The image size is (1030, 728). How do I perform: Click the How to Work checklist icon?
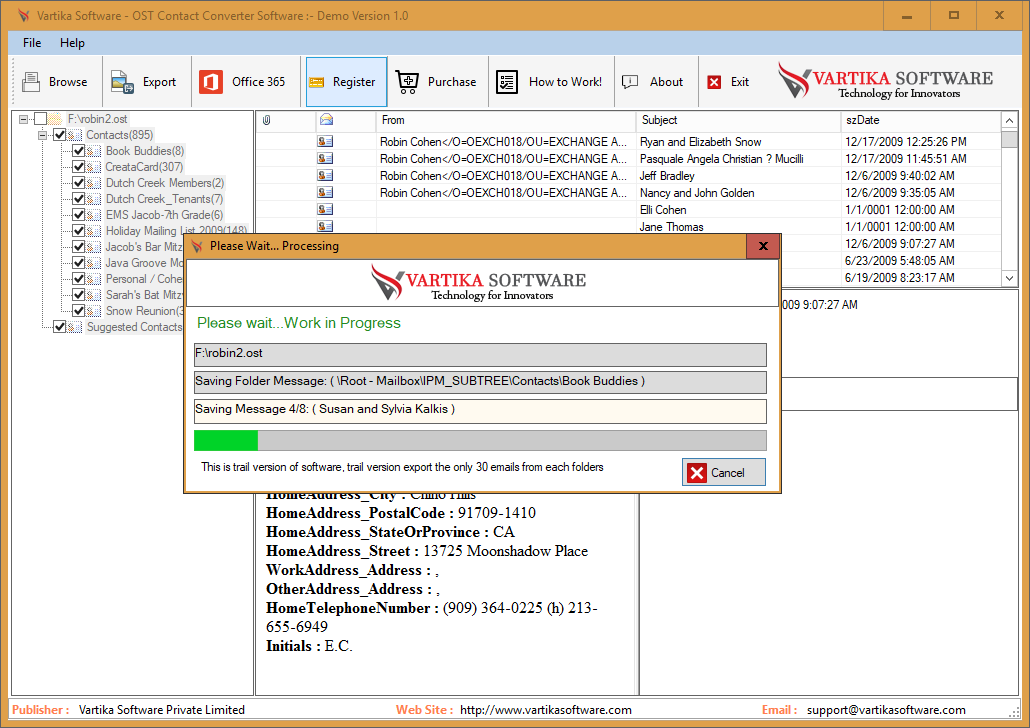(506, 82)
